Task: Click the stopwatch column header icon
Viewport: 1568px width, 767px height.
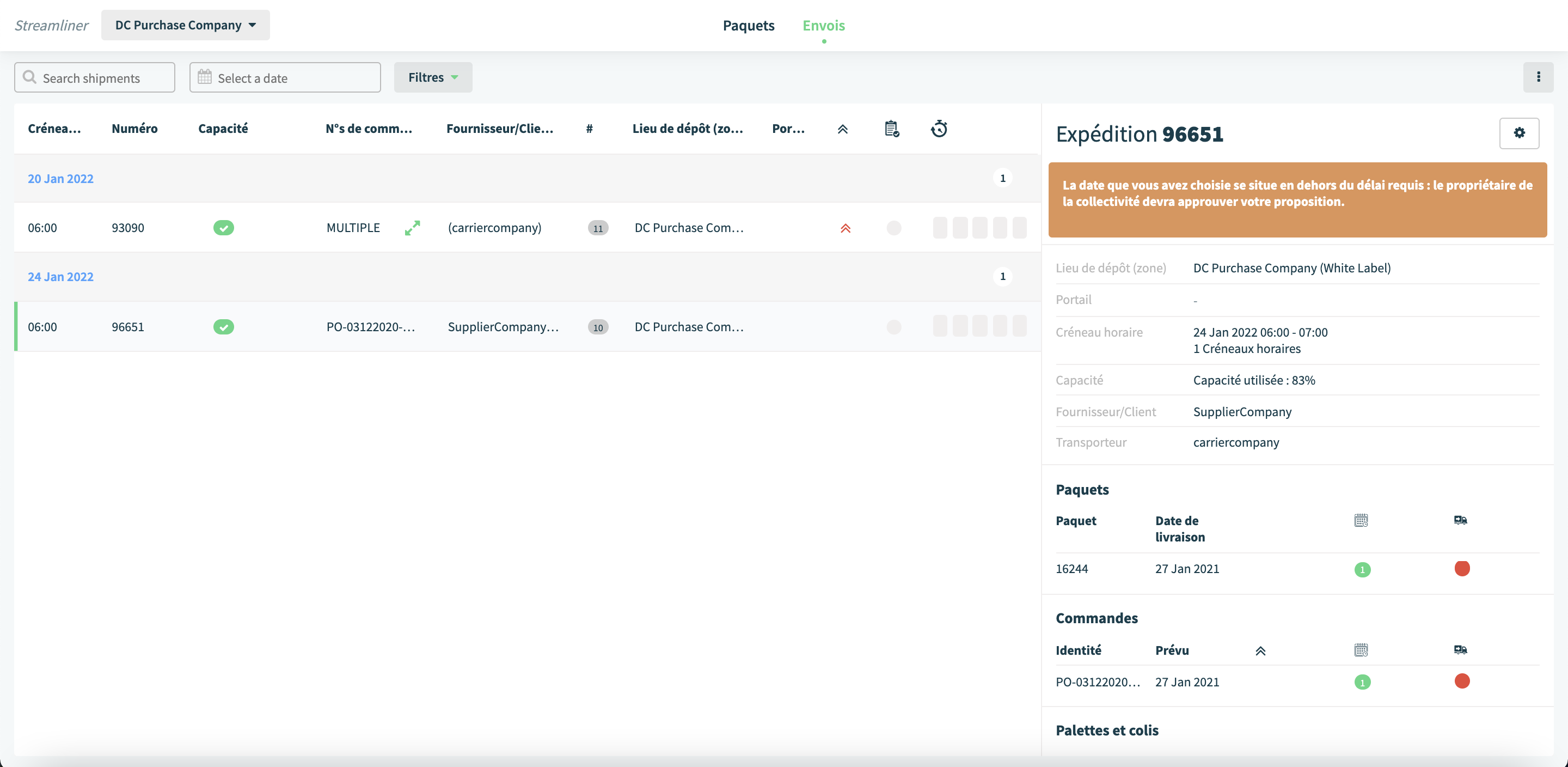Action: [x=939, y=129]
